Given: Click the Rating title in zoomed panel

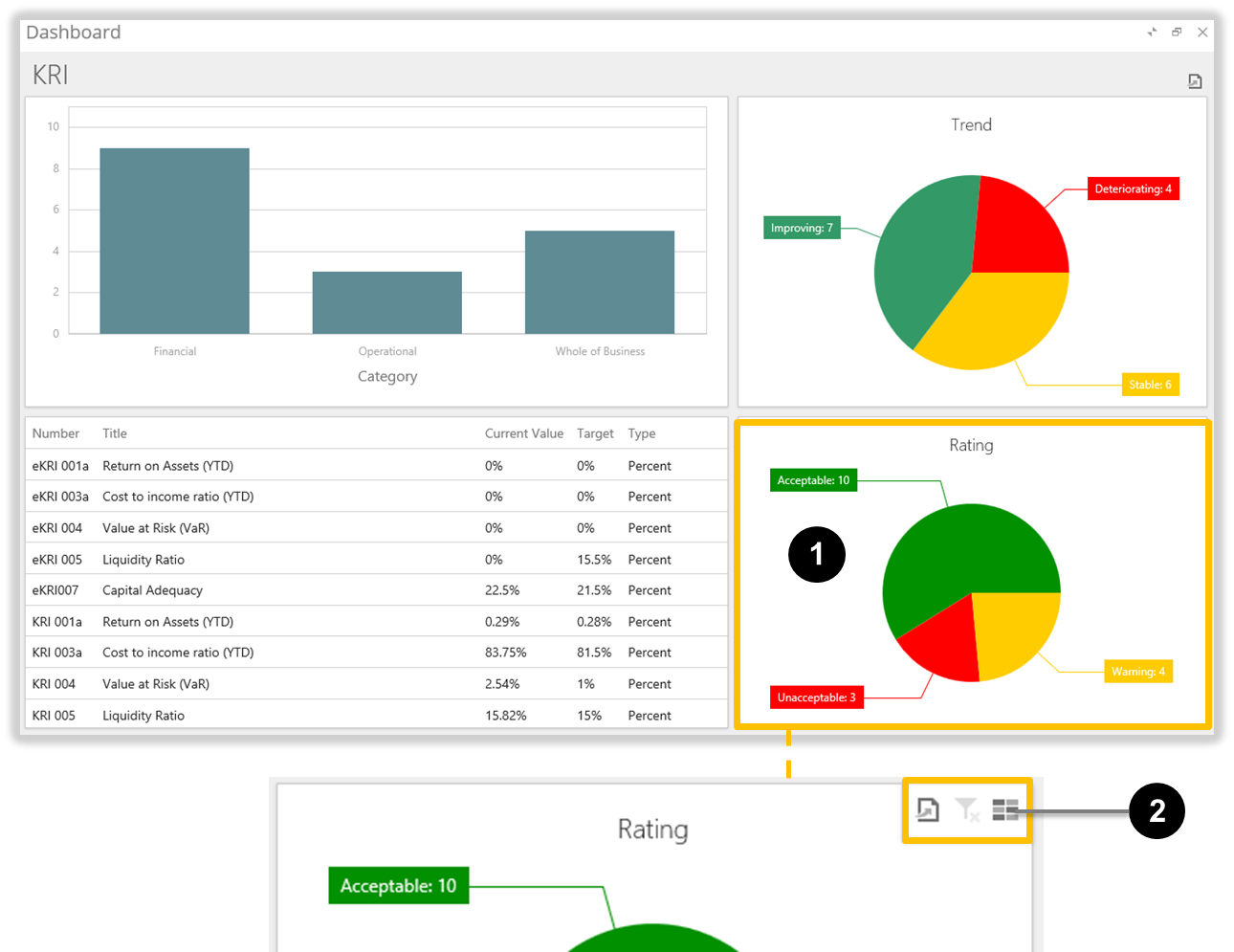Looking at the screenshot, I should pos(653,830).
